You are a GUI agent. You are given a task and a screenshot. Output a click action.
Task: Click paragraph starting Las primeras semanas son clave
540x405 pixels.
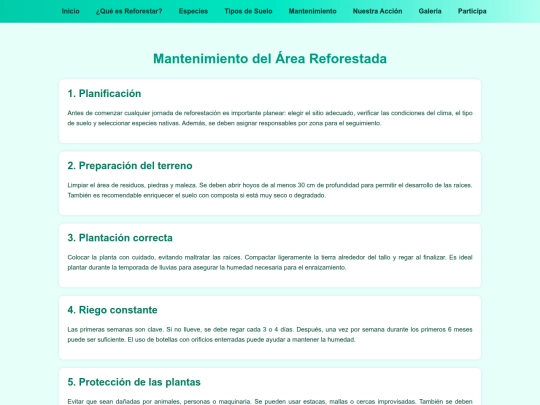(x=270, y=334)
